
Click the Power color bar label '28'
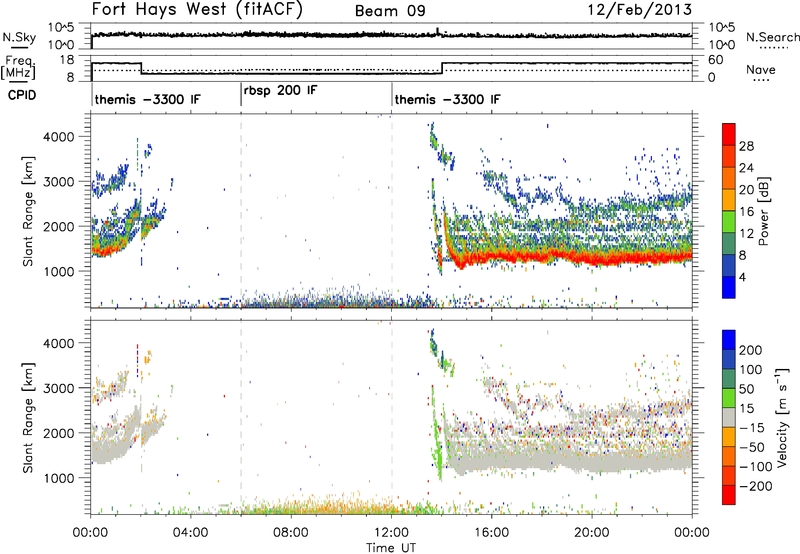[x=746, y=146]
